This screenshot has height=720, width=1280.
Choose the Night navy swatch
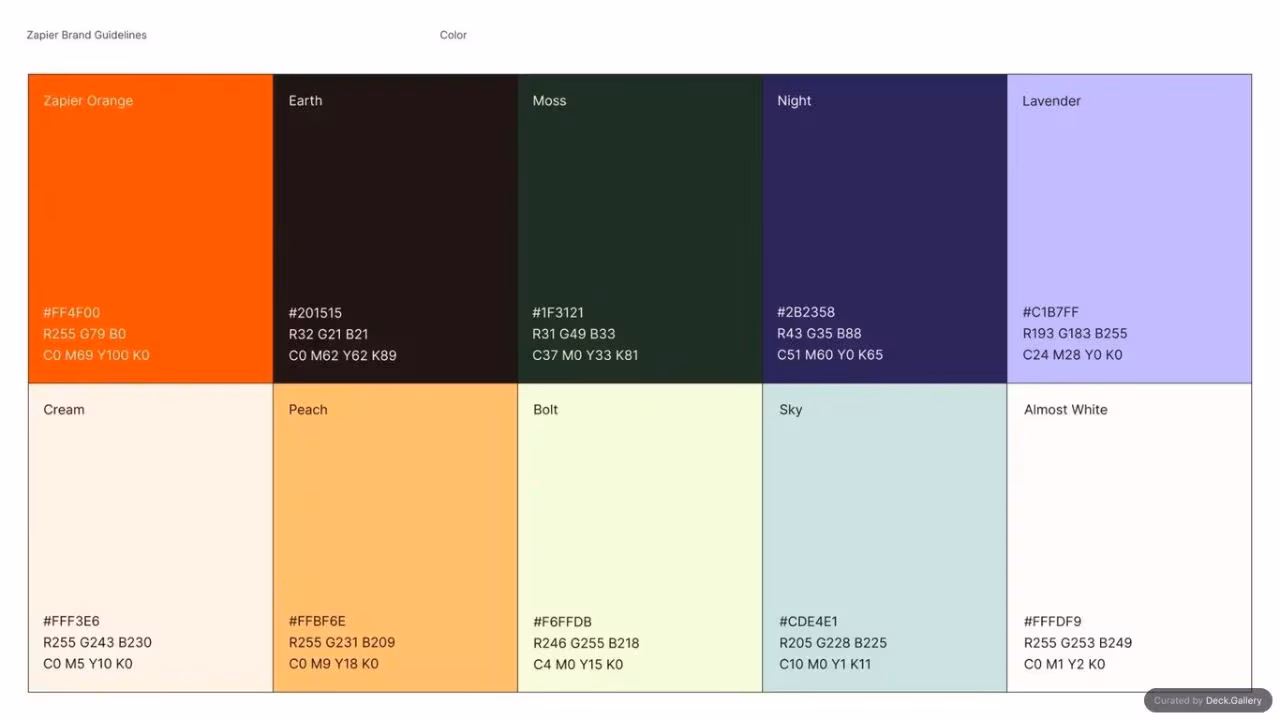(x=885, y=228)
